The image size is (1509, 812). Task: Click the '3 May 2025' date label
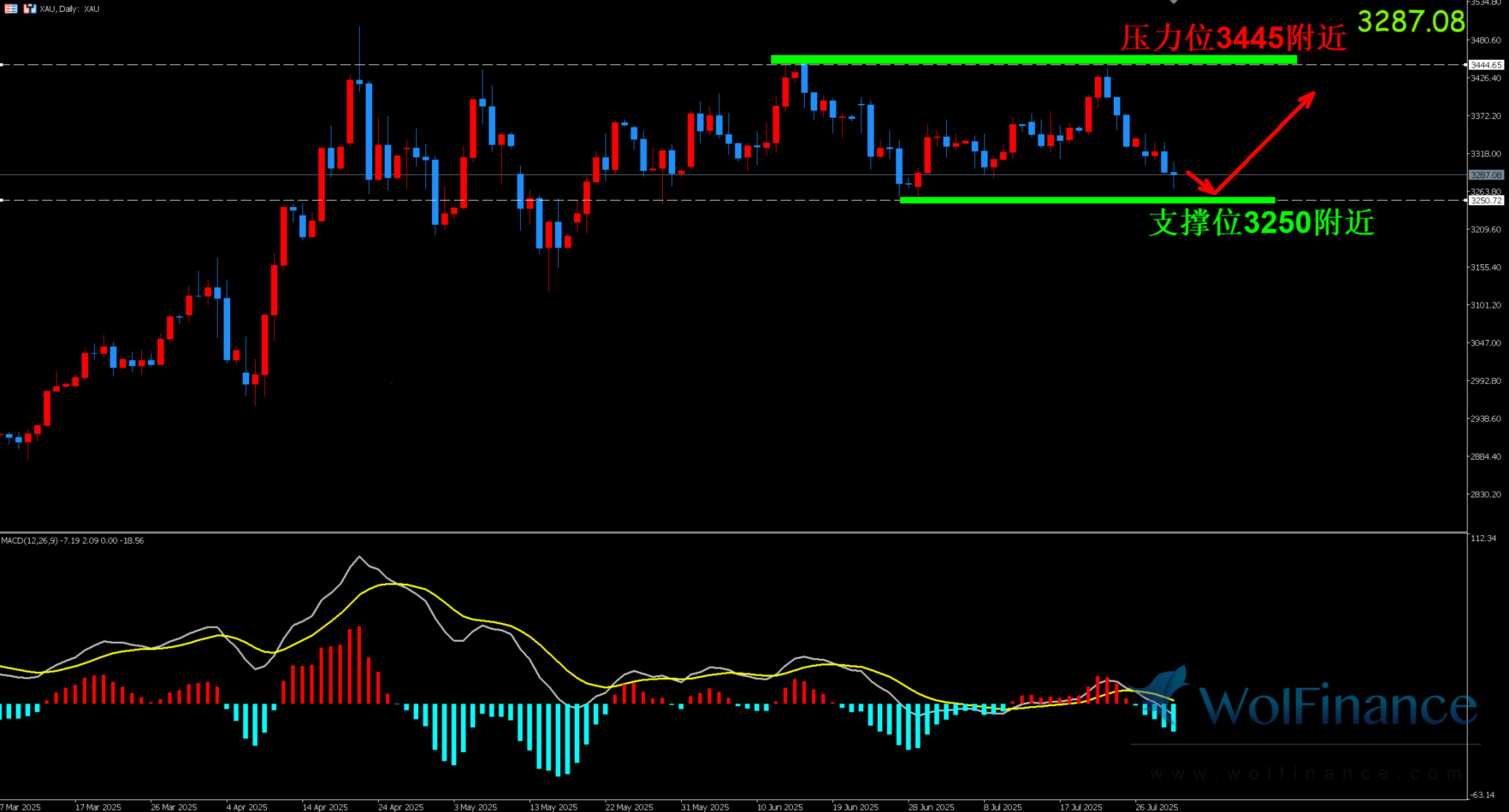point(475,807)
